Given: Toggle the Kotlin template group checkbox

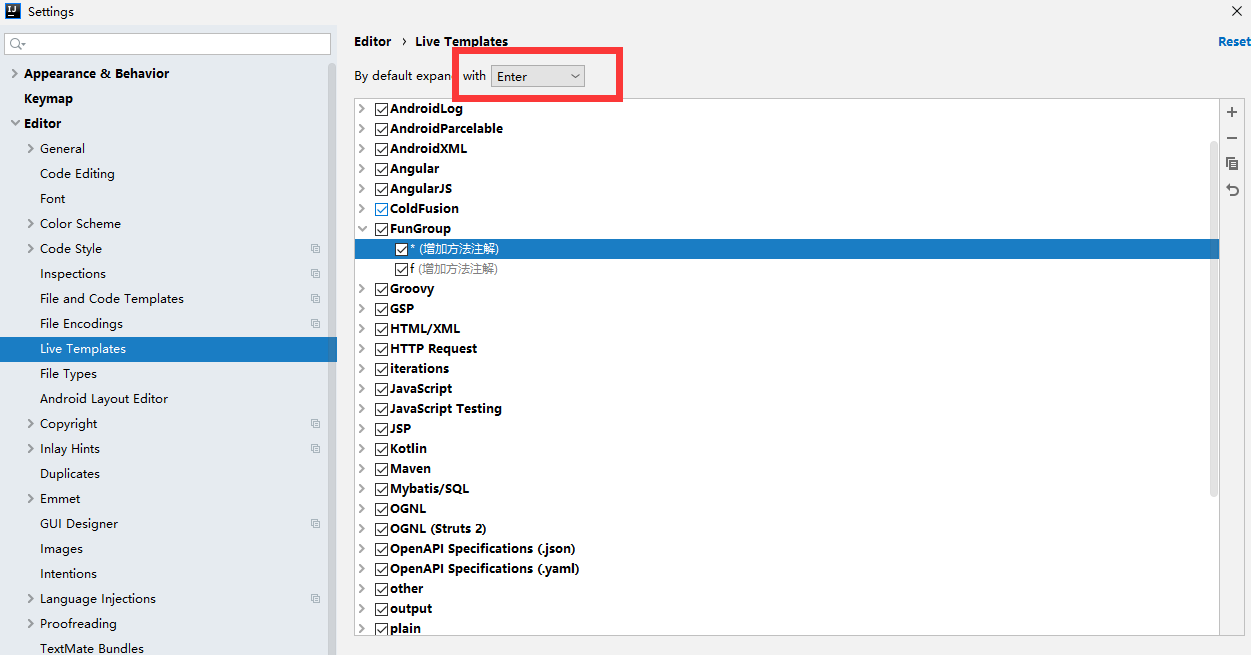Looking at the screenshot, I should 381,449.
